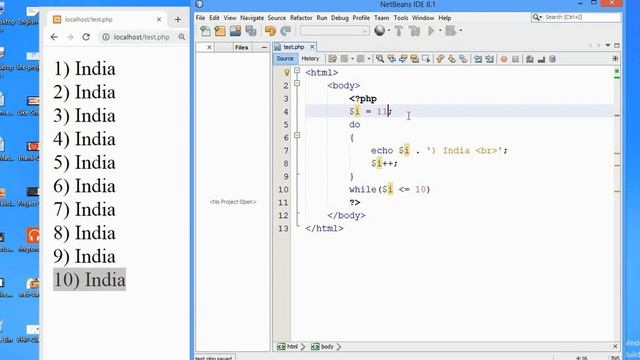
Task: Collapse the html tag fold on line 1
Action: (297, 71)
